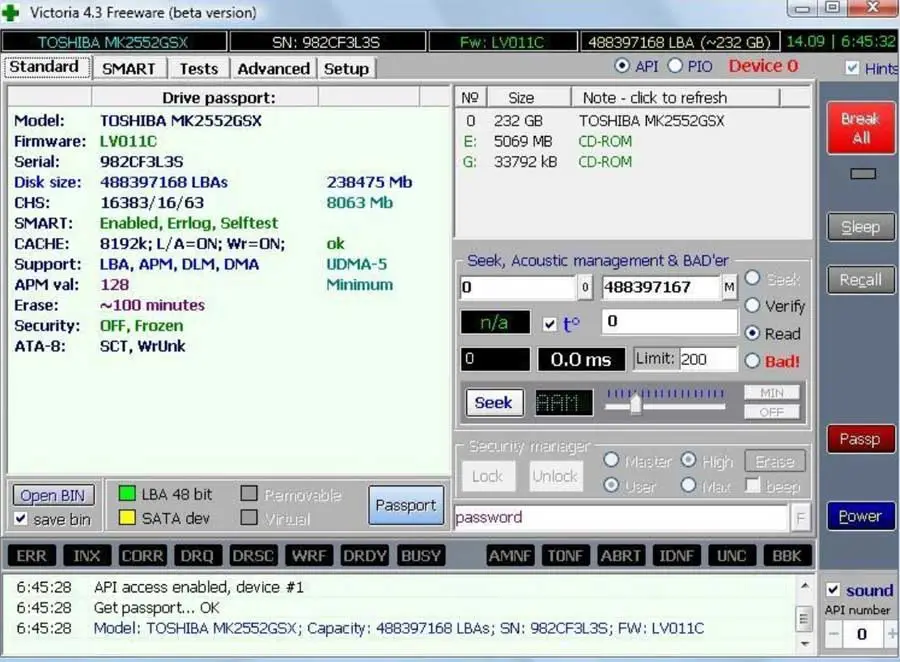Click the DRDY status register indicator
This screenshot has height=662, width=900.
[x=364, y=556]
